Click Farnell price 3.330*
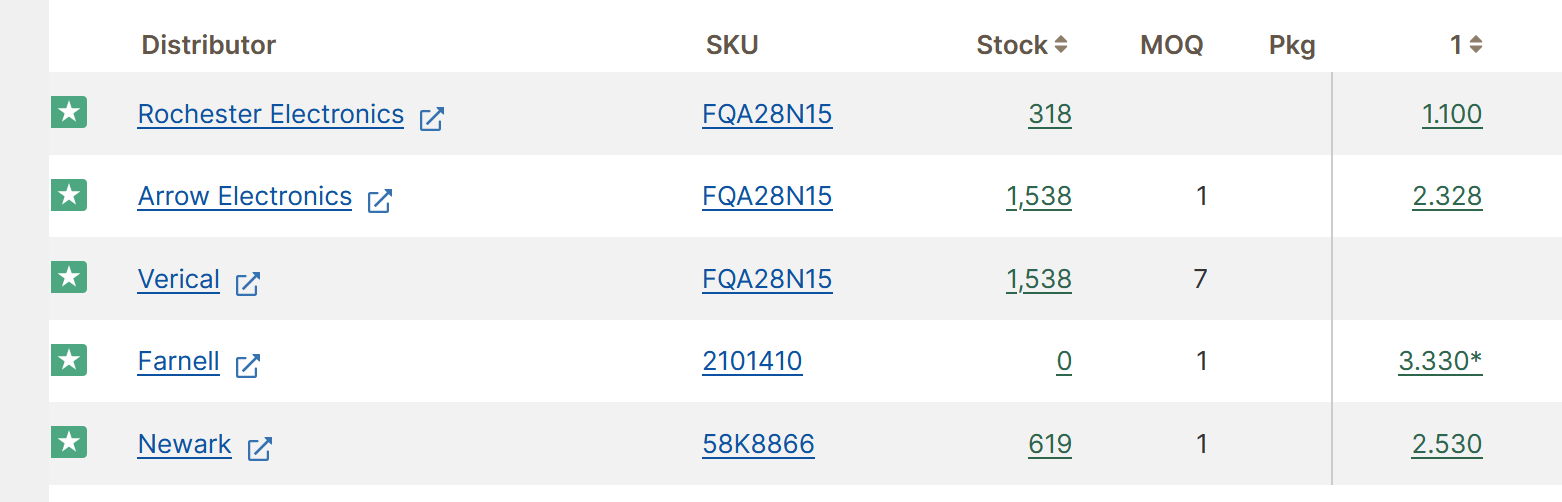The height and width of the screenshot is (502, 1562). (1440, 361)
